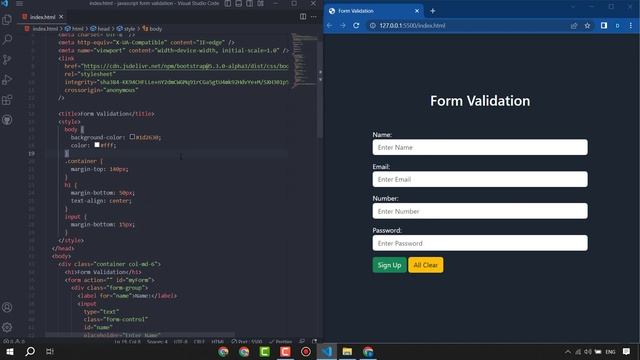Image resolution: width=640 pixels, height=360 pixels.
Task: Open VS Code hamburger application menu
Action: pyautogui.click(x=19, y=3)
